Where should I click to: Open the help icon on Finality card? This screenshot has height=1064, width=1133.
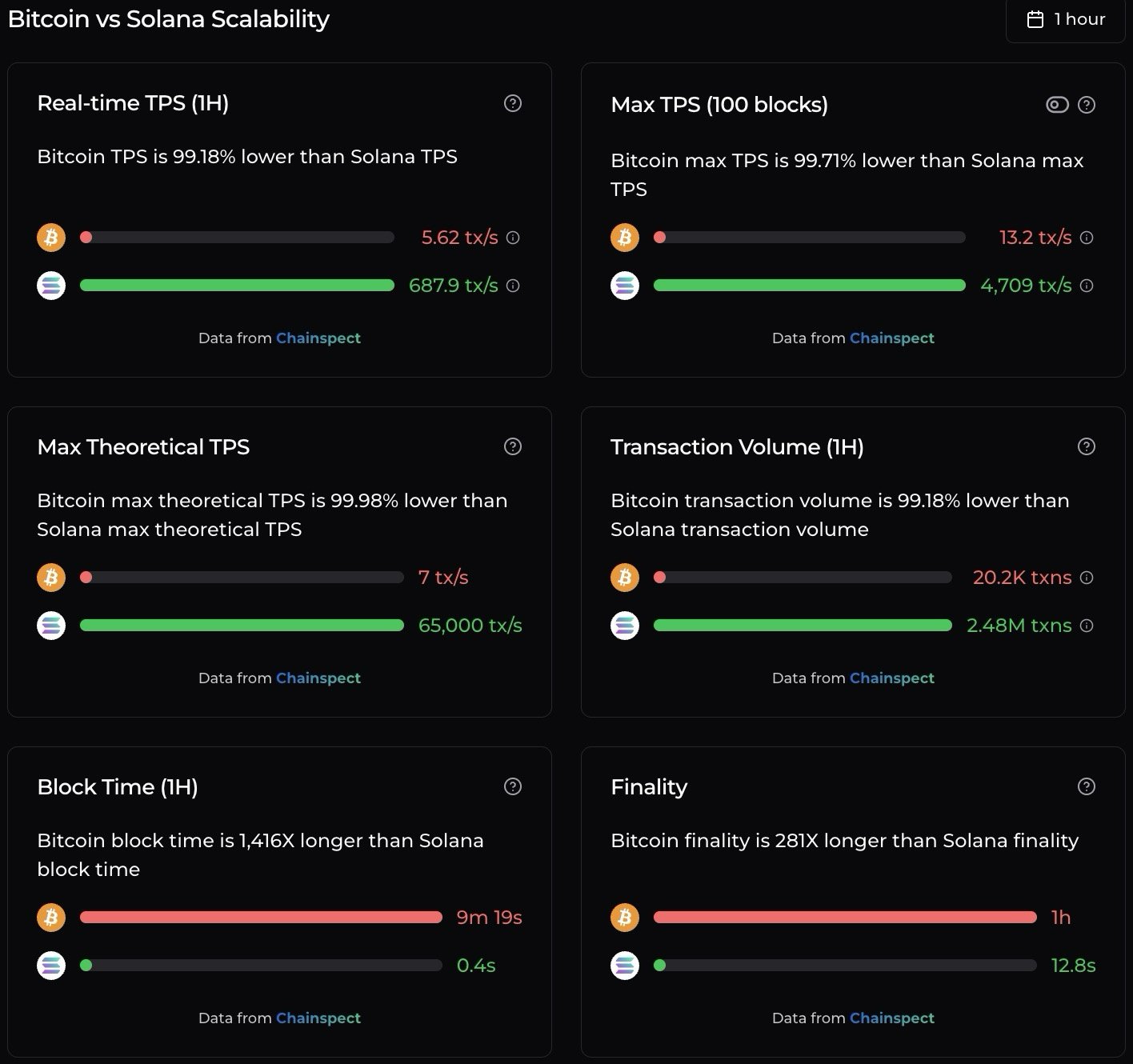[x=1087, y=786]
